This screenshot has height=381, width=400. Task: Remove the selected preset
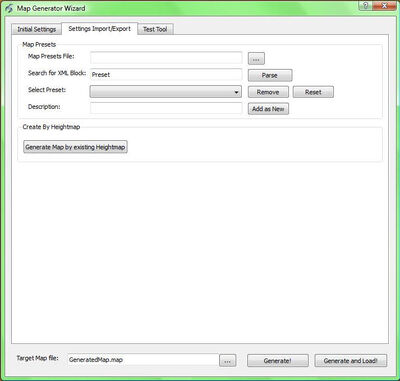(268, 92)
